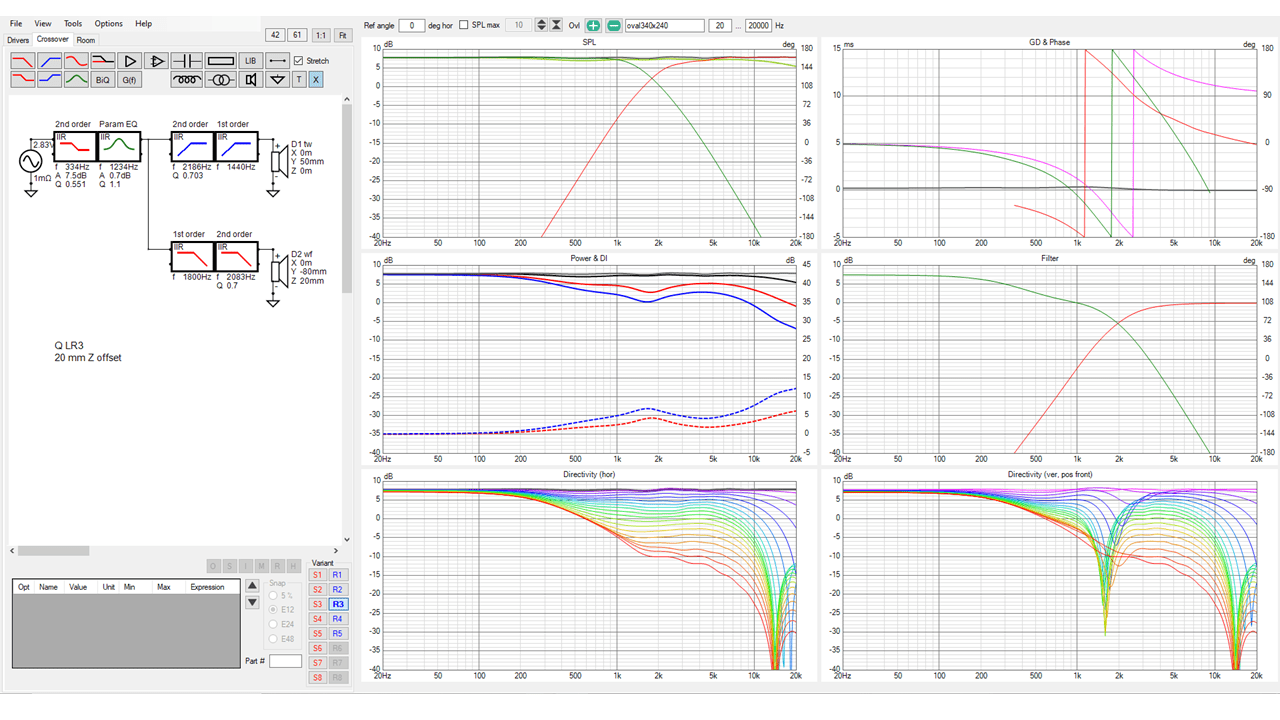Add a blue high-shelf filter block
Viewport: 1280px width, 720px height.
pyautogui.click(x=50, y=79)
